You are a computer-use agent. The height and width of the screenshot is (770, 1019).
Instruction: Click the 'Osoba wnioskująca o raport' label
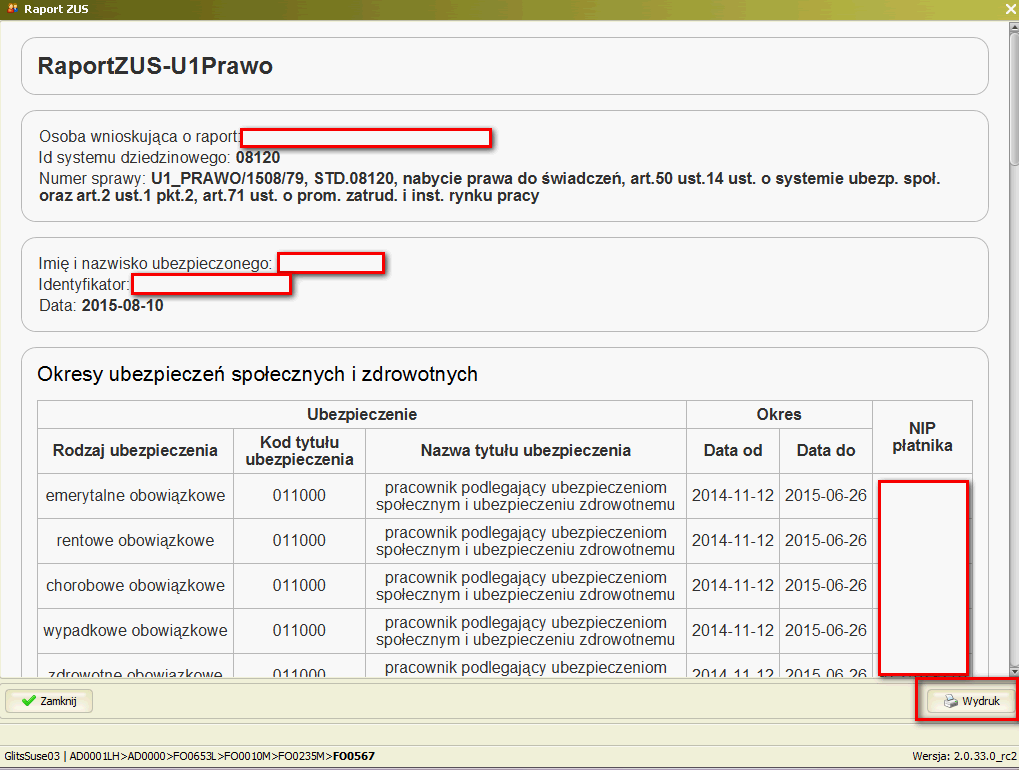[x=140, y=136]
